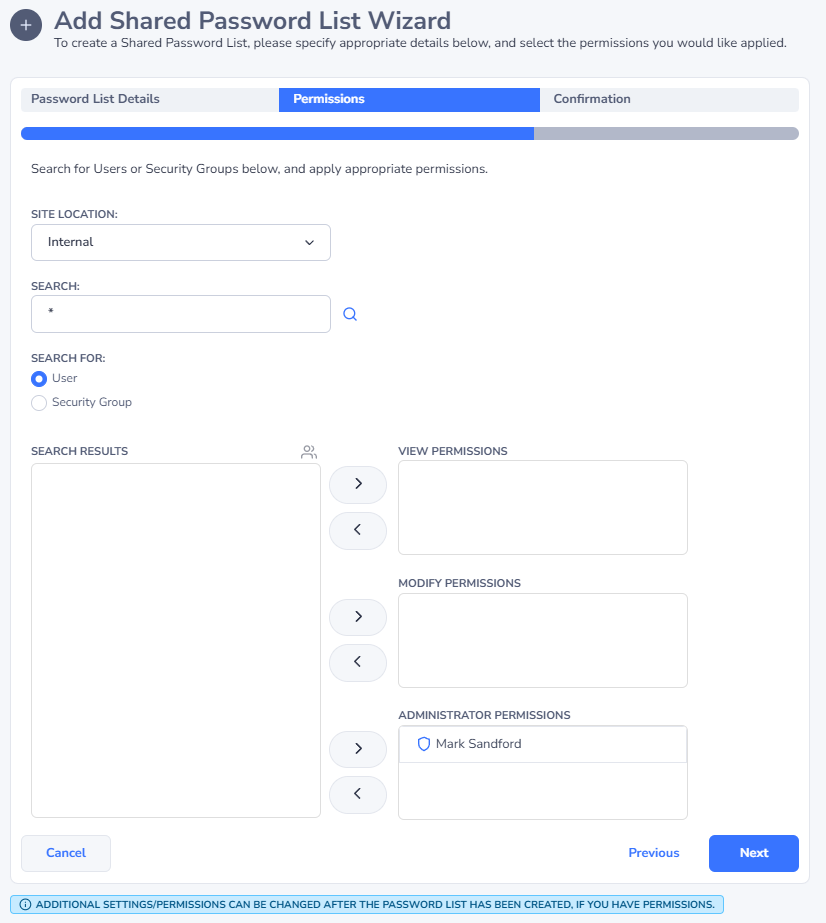Image resolution: width=826 pixels, height=923 pixels.
Task: Open the Permissions tab
Action: 408,100
